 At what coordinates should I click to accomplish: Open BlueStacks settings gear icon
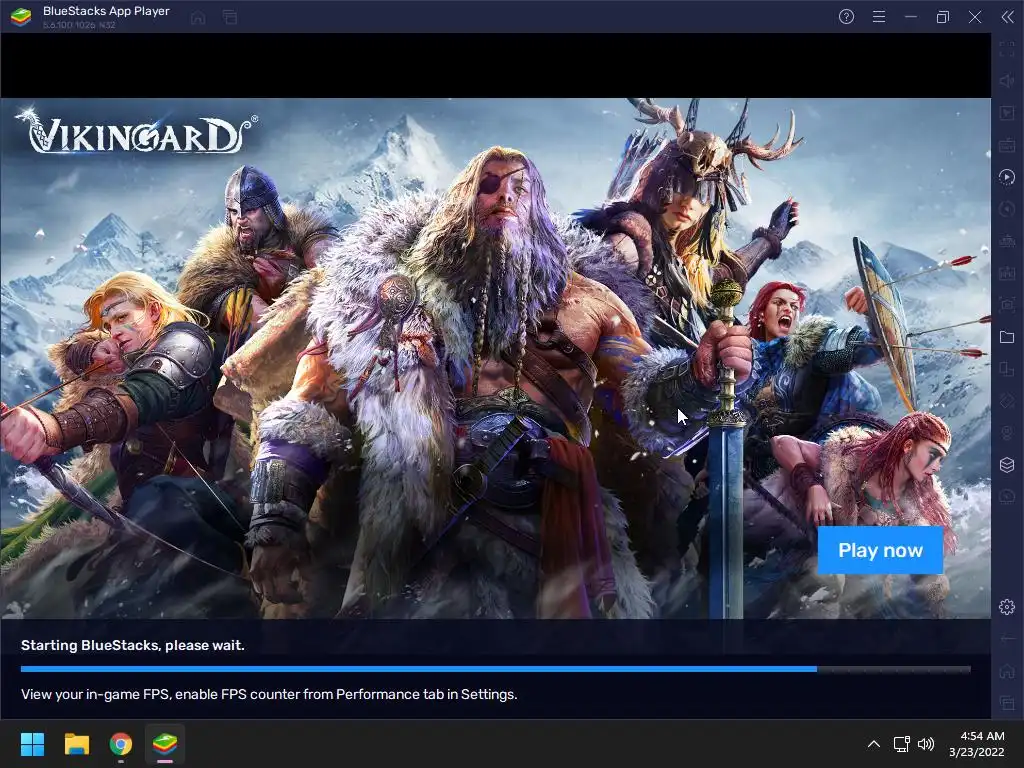click(x=1007, y=607)
